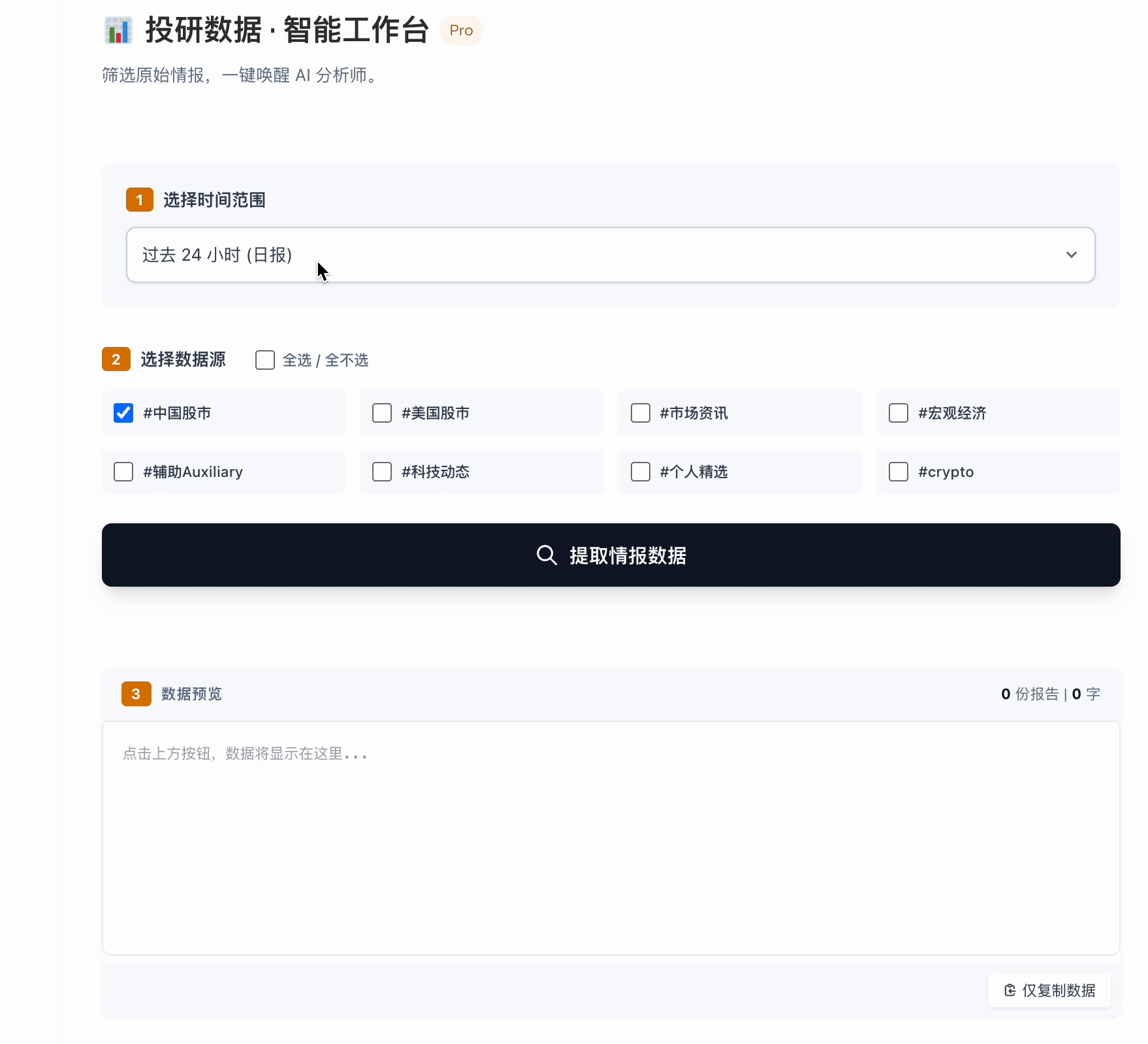The width and height of the screenshot is (1148, 1044).
Task: Uncheck the #中国股市 checkbox
Action: coord(123,413)
